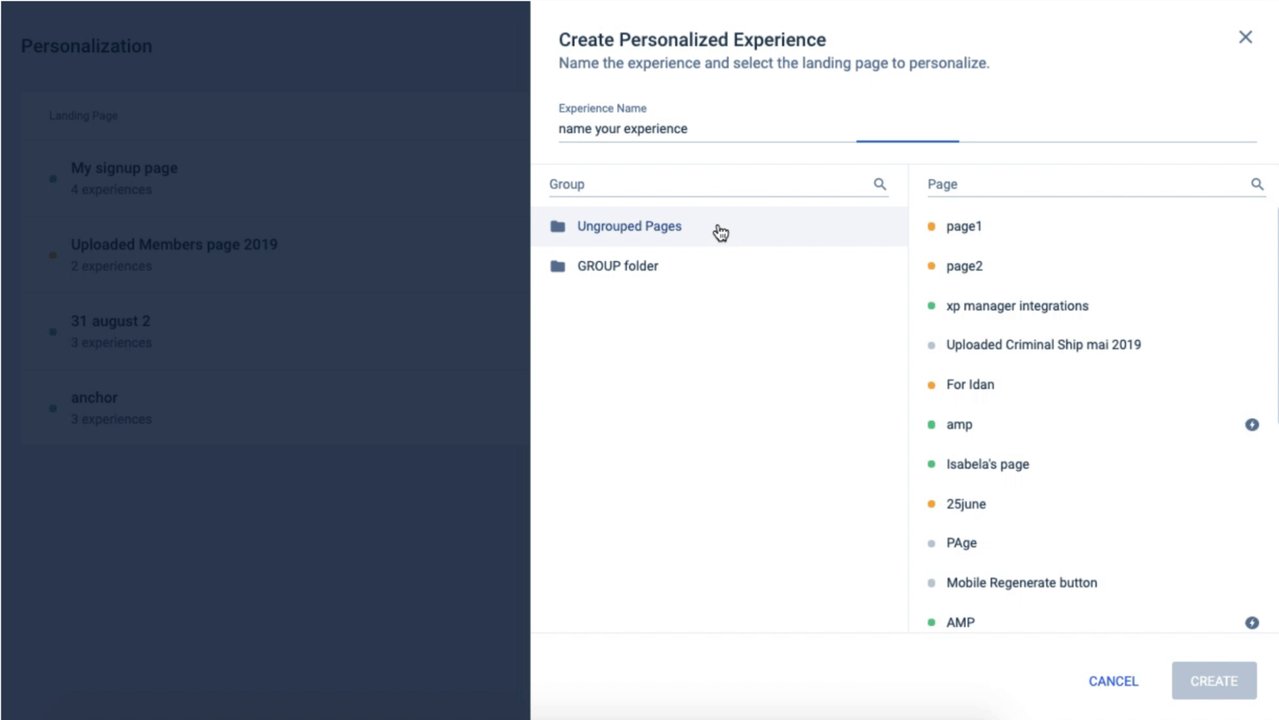The height and width of the screenshot is (720, 1279).
Task: Open the GROUP folder group
Action: 617,267
